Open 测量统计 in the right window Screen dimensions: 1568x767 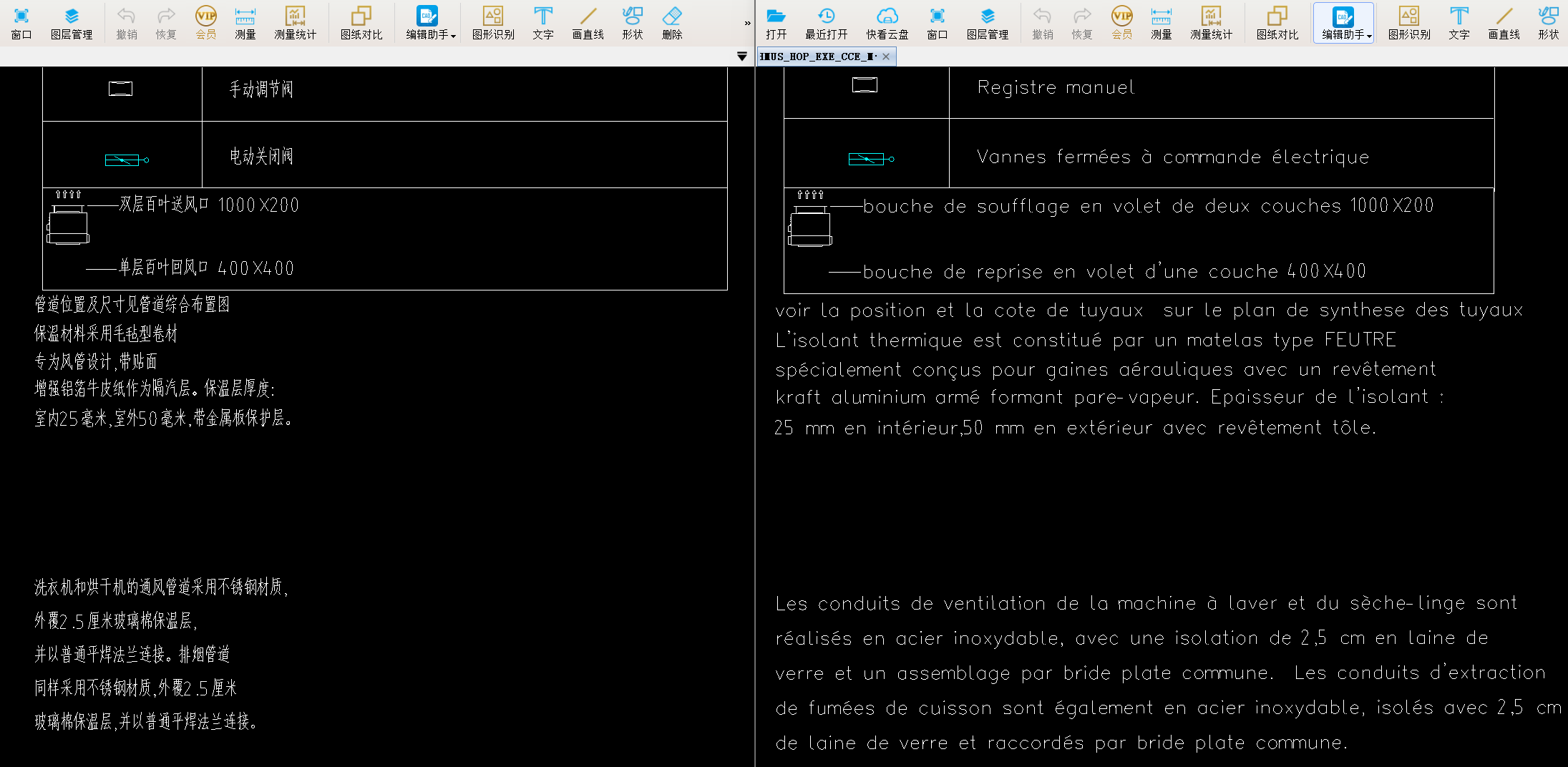pyautogui.click(x=1211, y=23)
